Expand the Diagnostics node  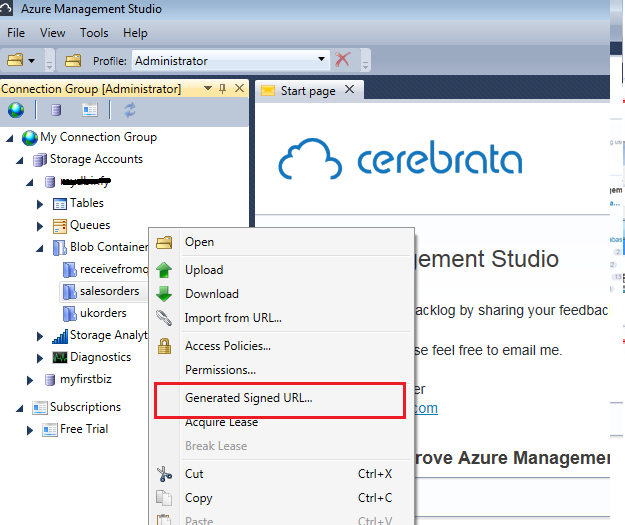coord(39,358)
